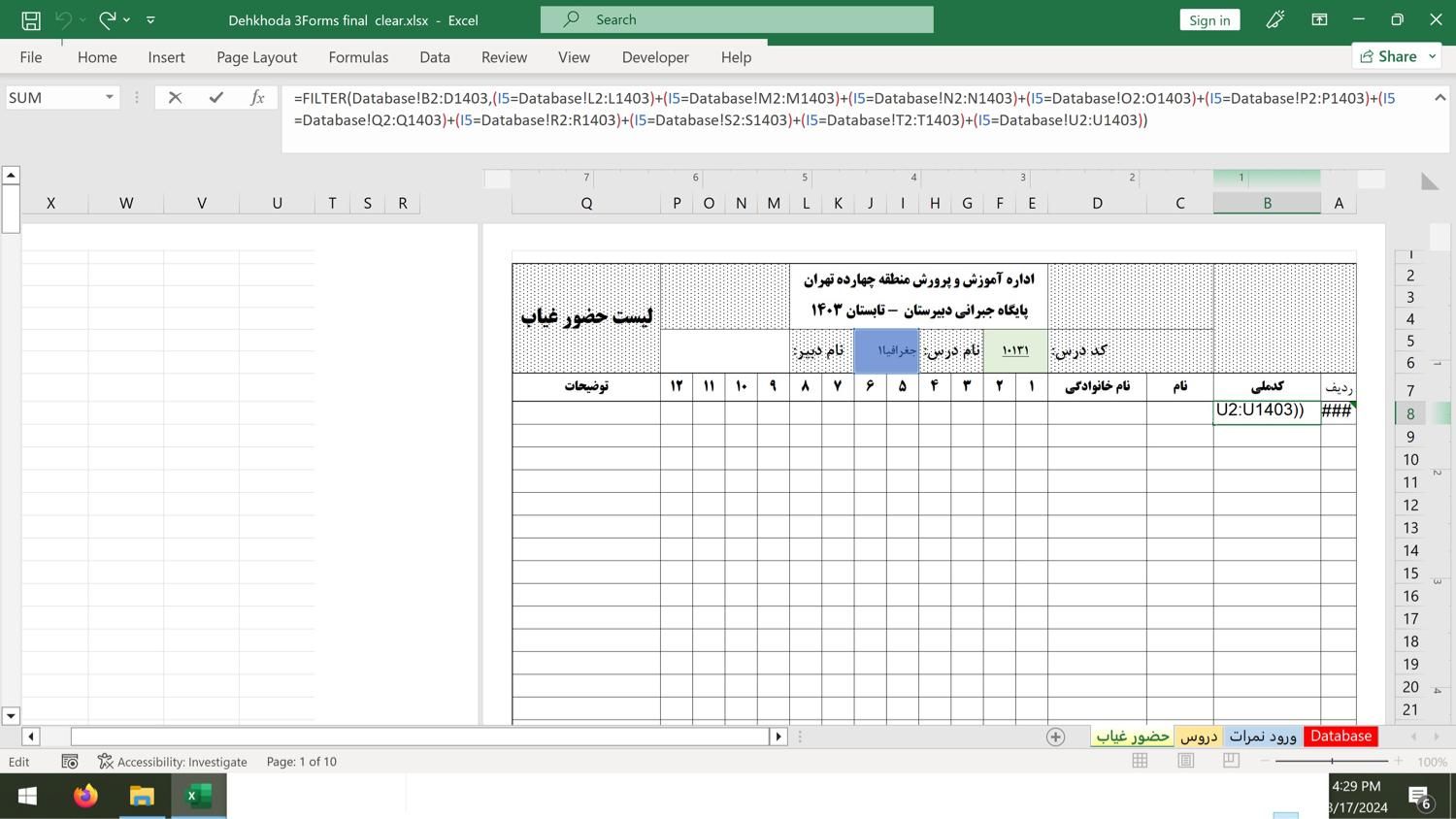Click the zoom slider handle
The height and width of the screenshot is (819, 1456).
1332,762
